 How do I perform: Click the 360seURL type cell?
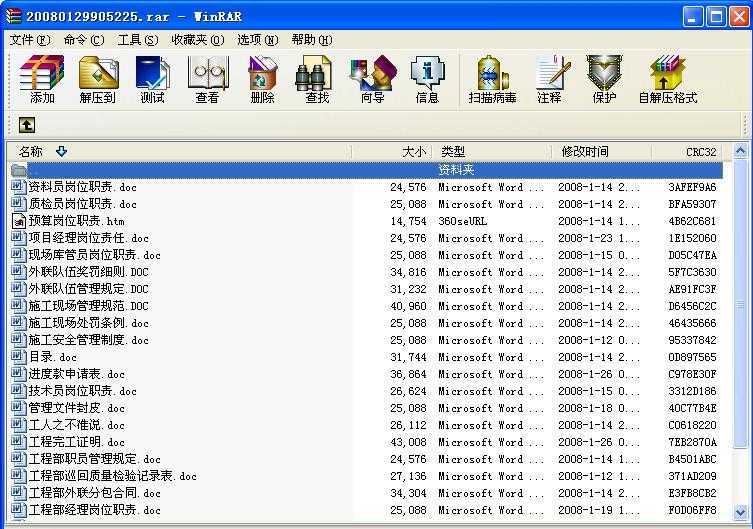462,221
